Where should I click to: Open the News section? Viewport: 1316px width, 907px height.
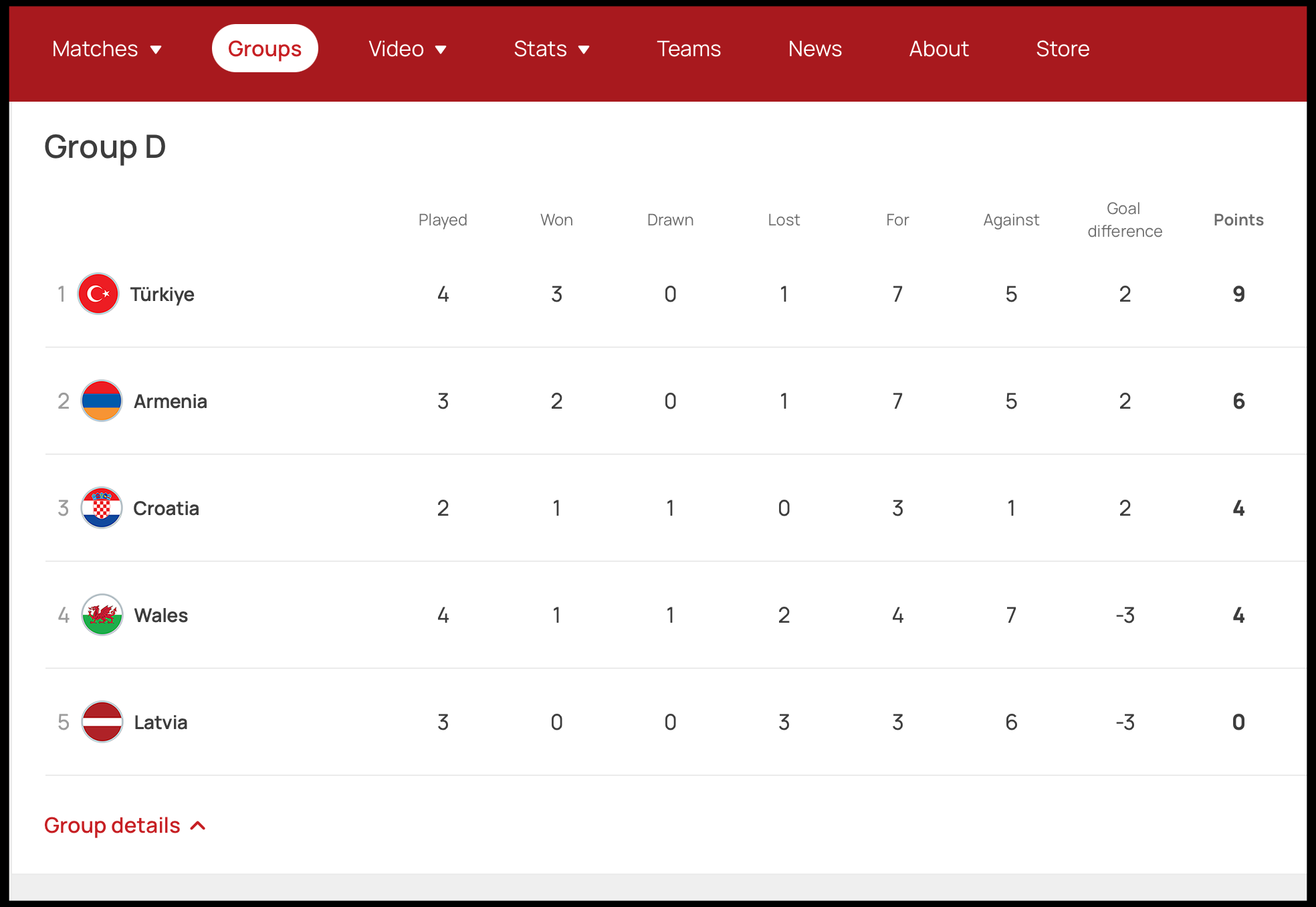[x=814, y=49]
